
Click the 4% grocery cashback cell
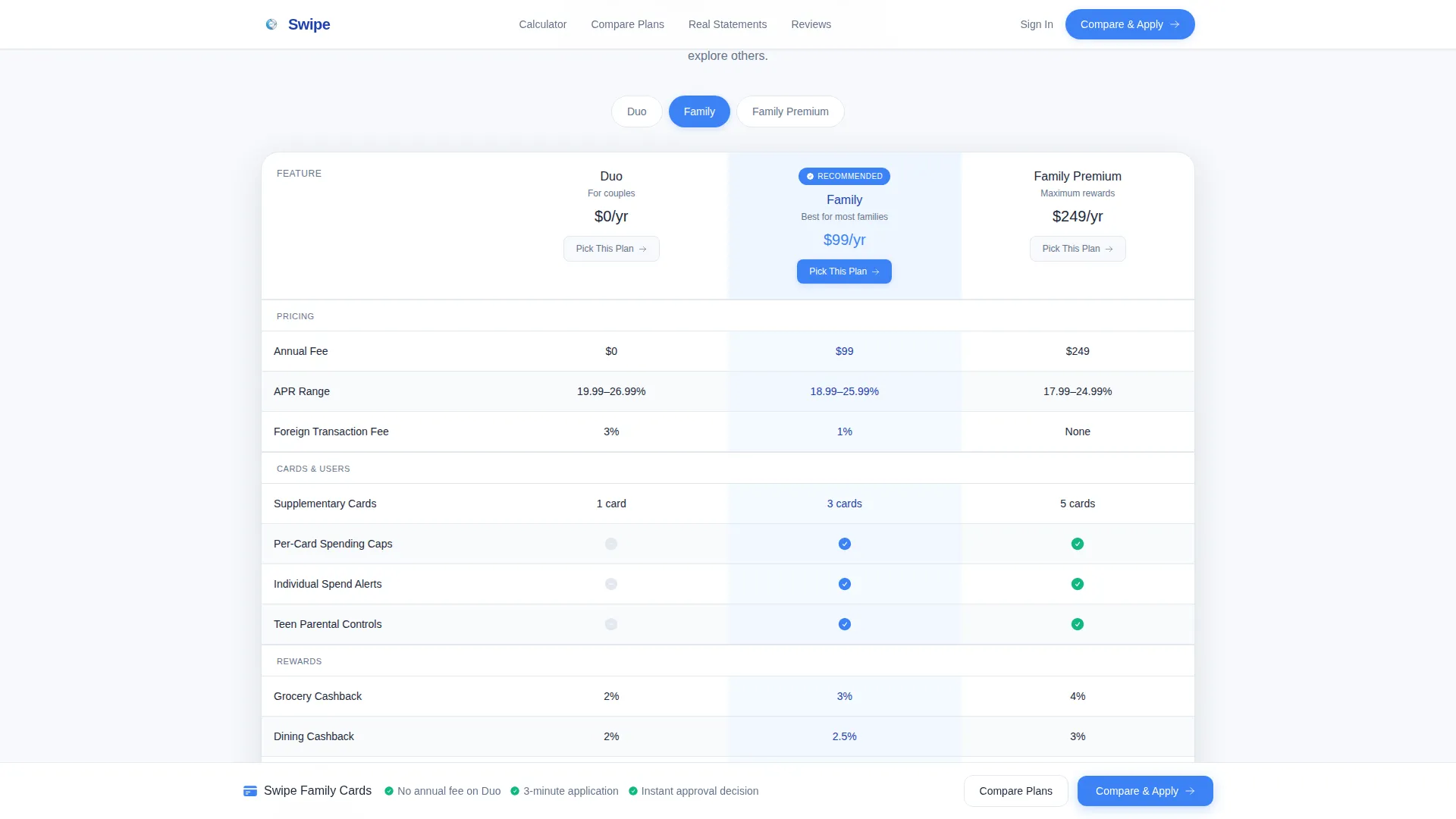(x=1078, y=696)
